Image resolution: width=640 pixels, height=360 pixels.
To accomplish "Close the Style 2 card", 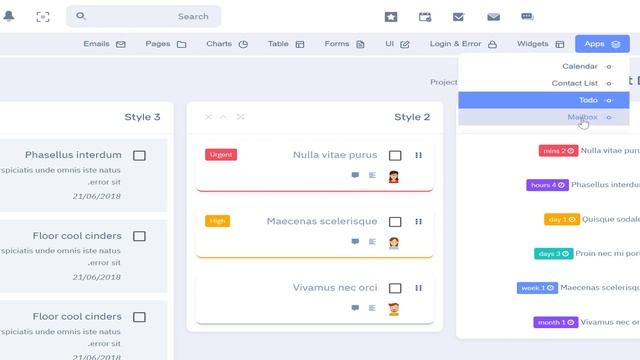I will [208, 117].
